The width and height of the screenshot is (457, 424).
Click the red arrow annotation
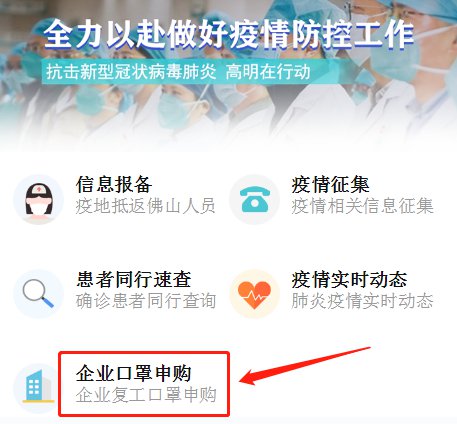tap(305, 366)
